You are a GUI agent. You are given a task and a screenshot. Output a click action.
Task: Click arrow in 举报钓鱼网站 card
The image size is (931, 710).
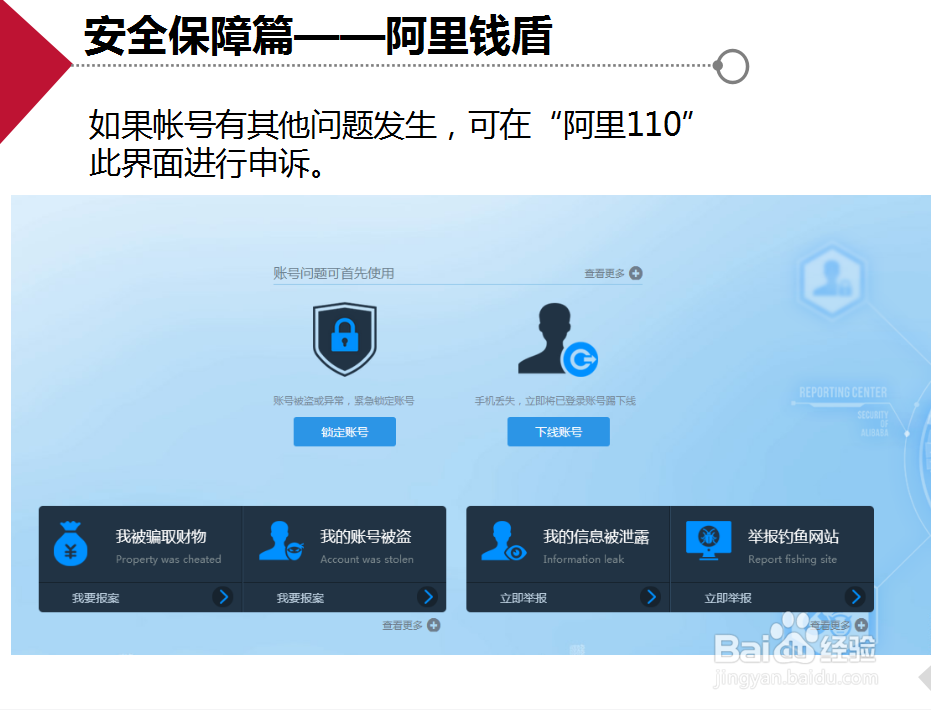pyautogui.click(x=855, y=597)
